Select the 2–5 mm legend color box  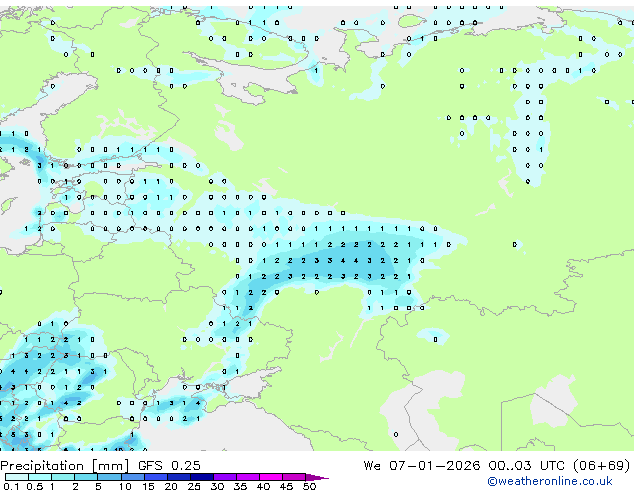tap(86, 477)
